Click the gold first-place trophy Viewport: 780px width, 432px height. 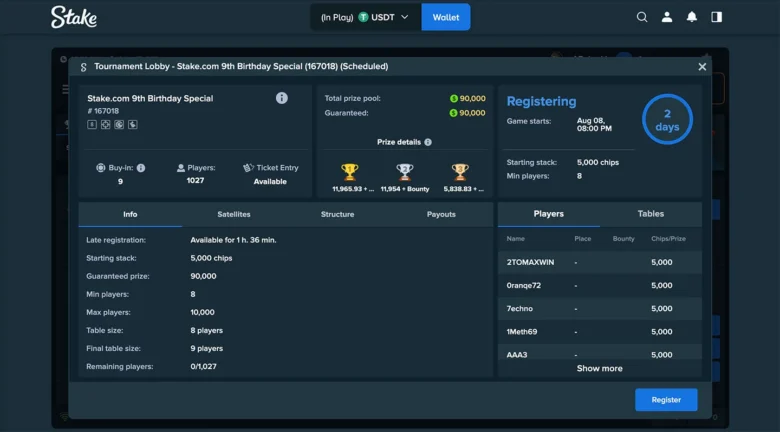tap(349, 172)
